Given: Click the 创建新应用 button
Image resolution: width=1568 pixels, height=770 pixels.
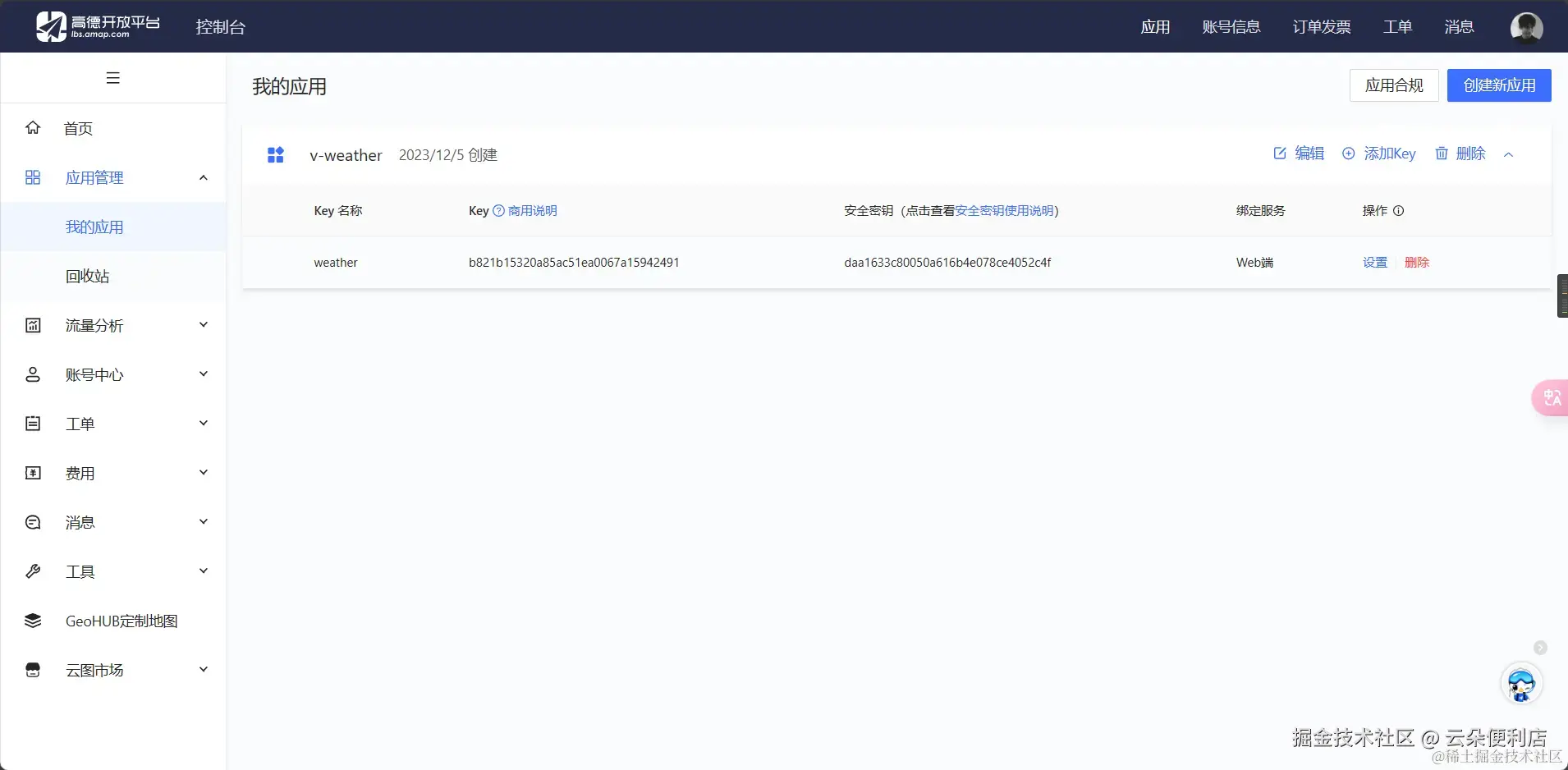Looking at the screenshot, I should coord(1499,85).
